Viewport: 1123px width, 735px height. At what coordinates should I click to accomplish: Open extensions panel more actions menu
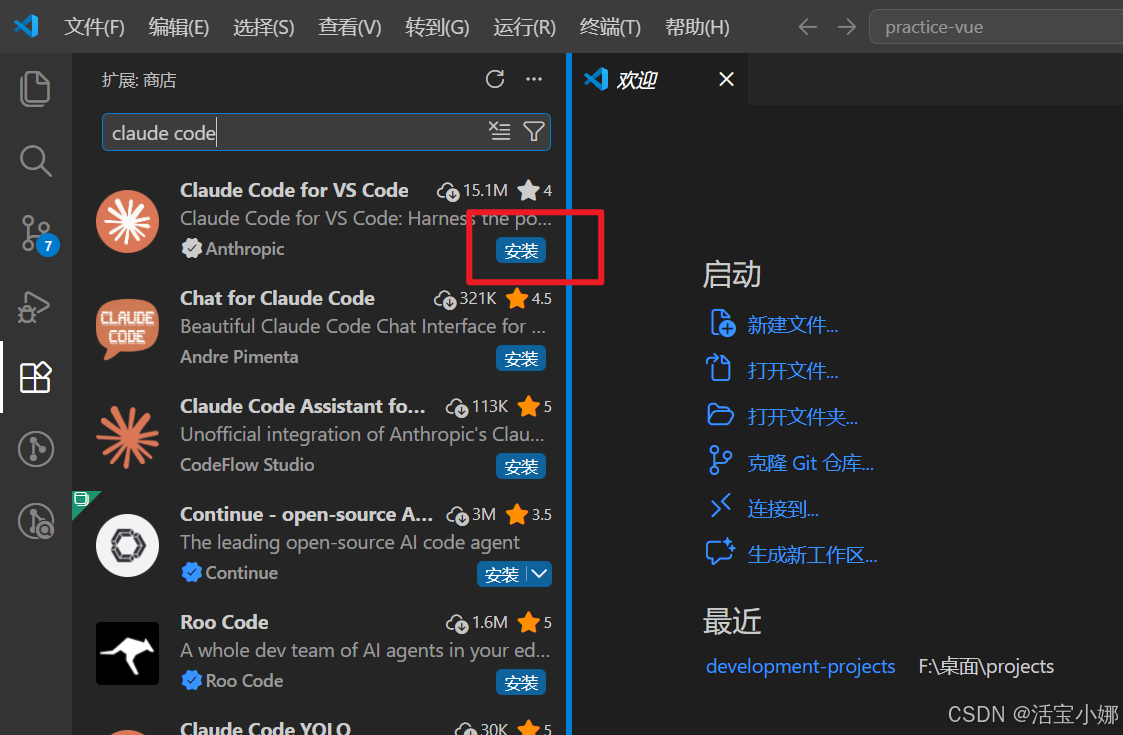tap(534, 79)
